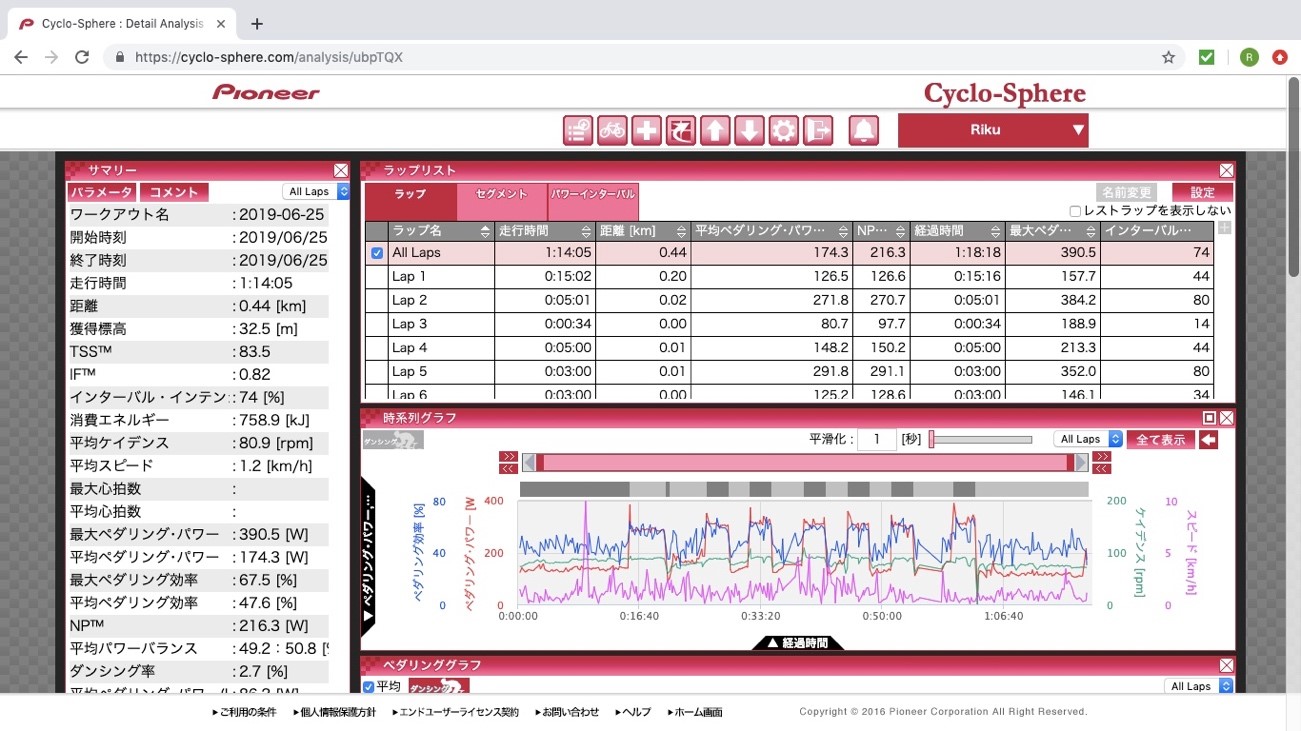Click the 全て表示 button
Viewport: 1301px width, 731px height.
[1160, 439]
